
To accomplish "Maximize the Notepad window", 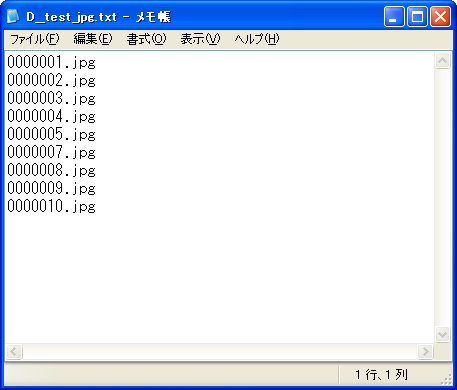I will pos(417,17).
